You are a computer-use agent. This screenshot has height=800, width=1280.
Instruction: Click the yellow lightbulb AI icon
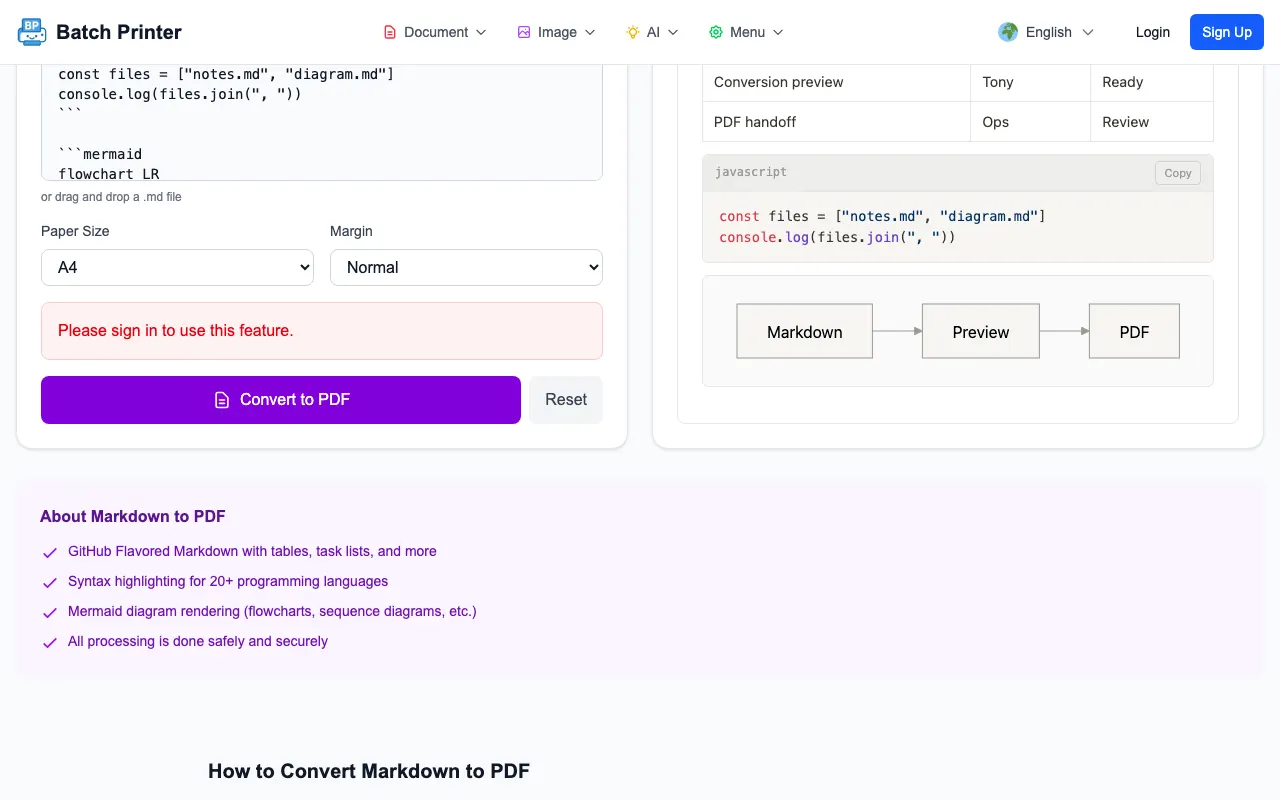click(633, 32)
